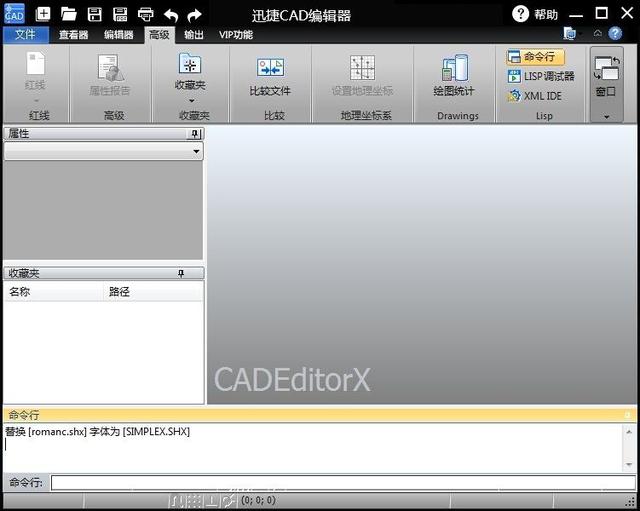Open the 文件 menu tab
Viewport: 640px width, 511px height.
tap(25, 35)
